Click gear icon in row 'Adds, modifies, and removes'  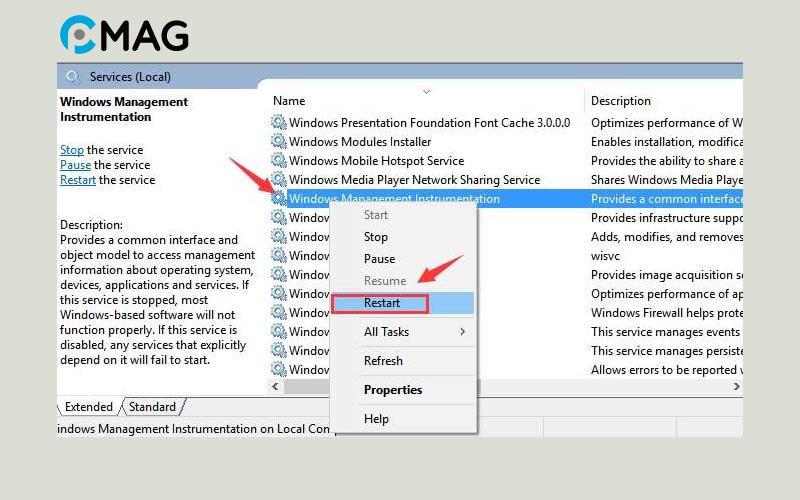[278, 236]
